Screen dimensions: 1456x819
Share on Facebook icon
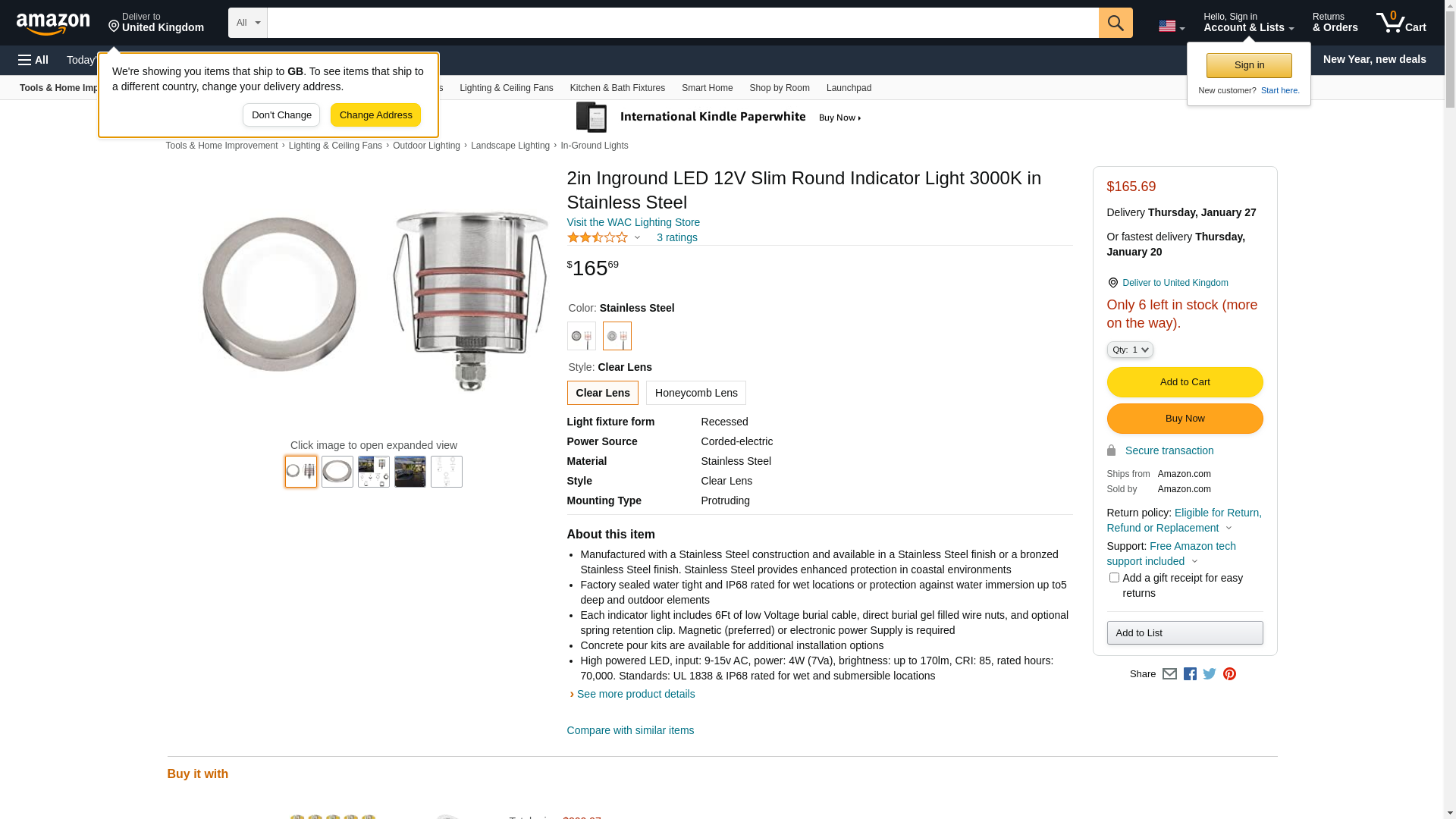pos(1190,674)
